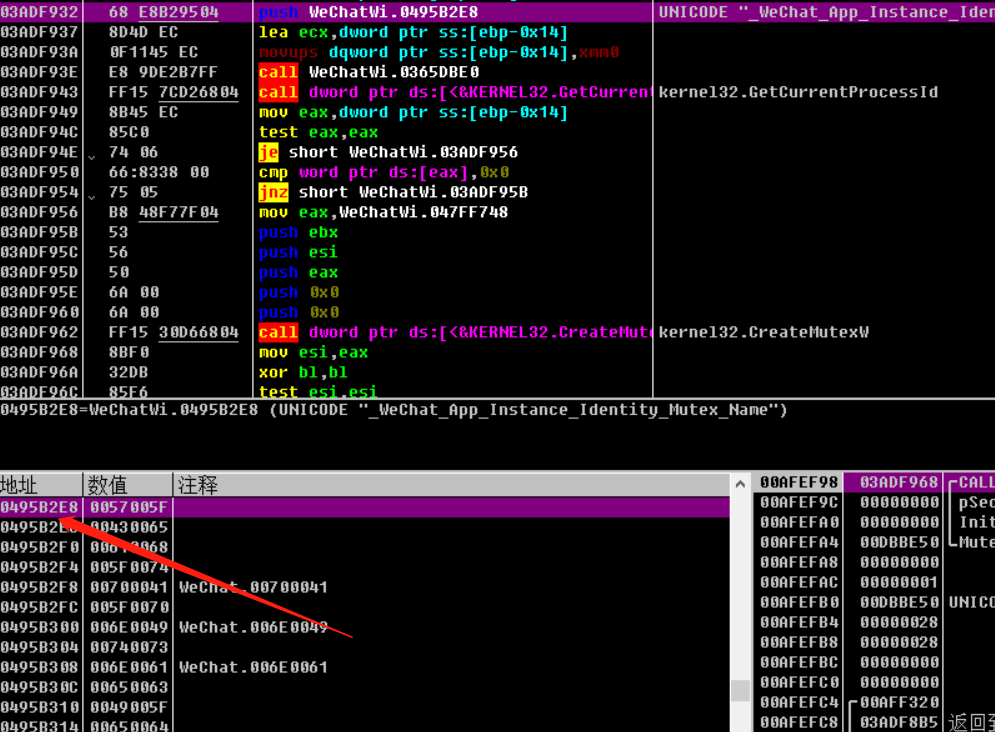Click dump address 0495B2F8
This screenshot has height=732, width=995.
[x=39, y=587]
